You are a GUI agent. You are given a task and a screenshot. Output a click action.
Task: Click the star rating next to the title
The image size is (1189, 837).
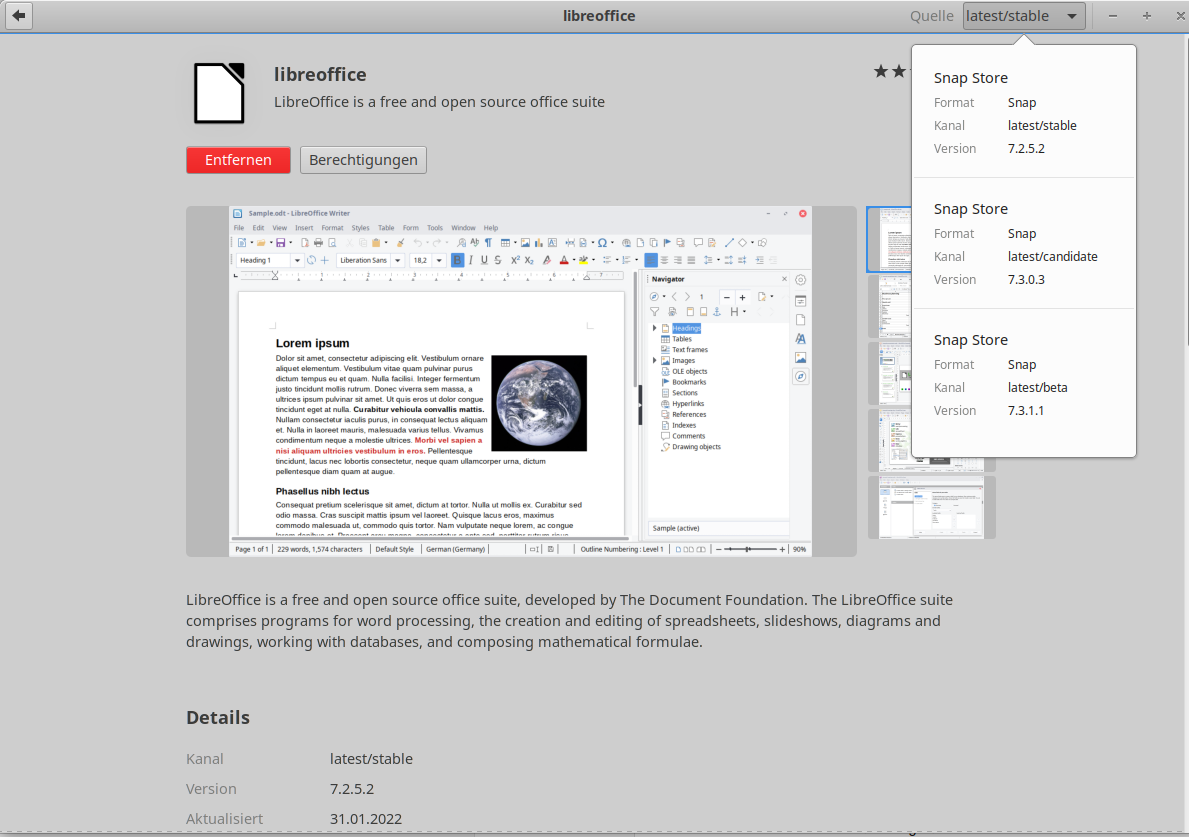[891, 72]
